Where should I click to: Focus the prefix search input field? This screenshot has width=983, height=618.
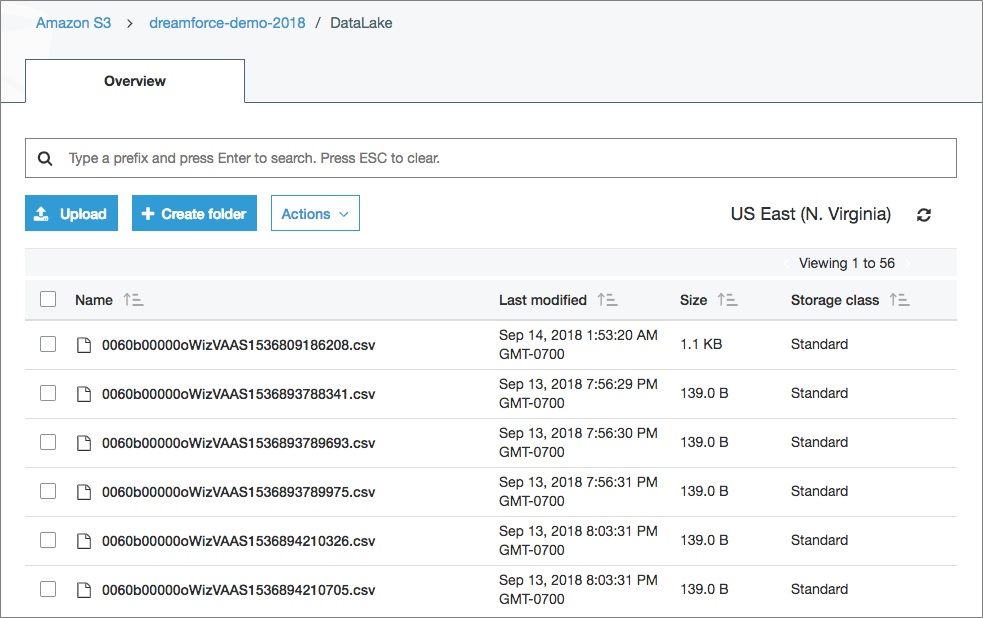(500, 158)
